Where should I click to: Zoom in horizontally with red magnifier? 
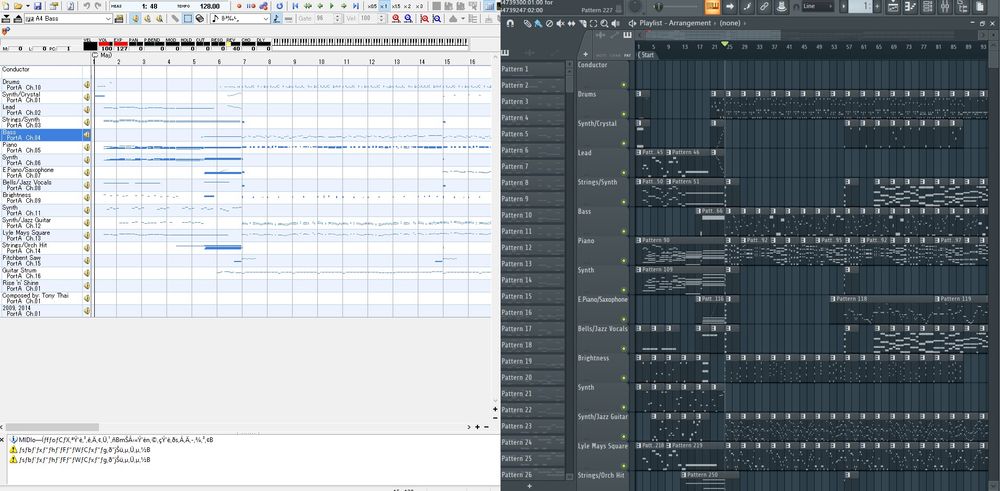396,18
